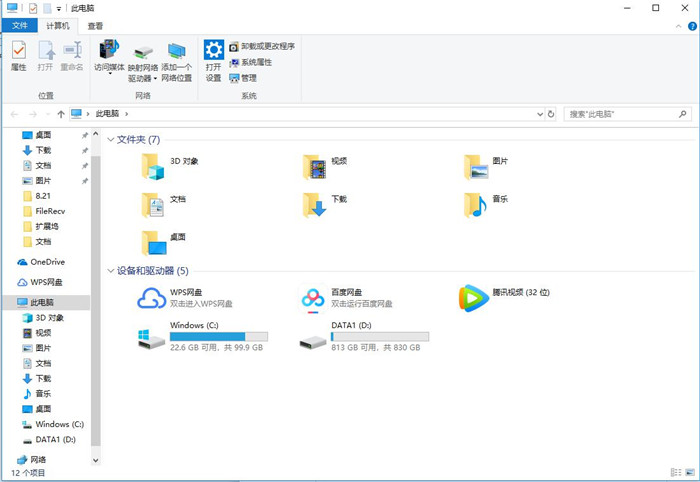The image size is (700, 482).
Task: Click 添加一个网络位置 in ribbon
Action: (177, 52)
